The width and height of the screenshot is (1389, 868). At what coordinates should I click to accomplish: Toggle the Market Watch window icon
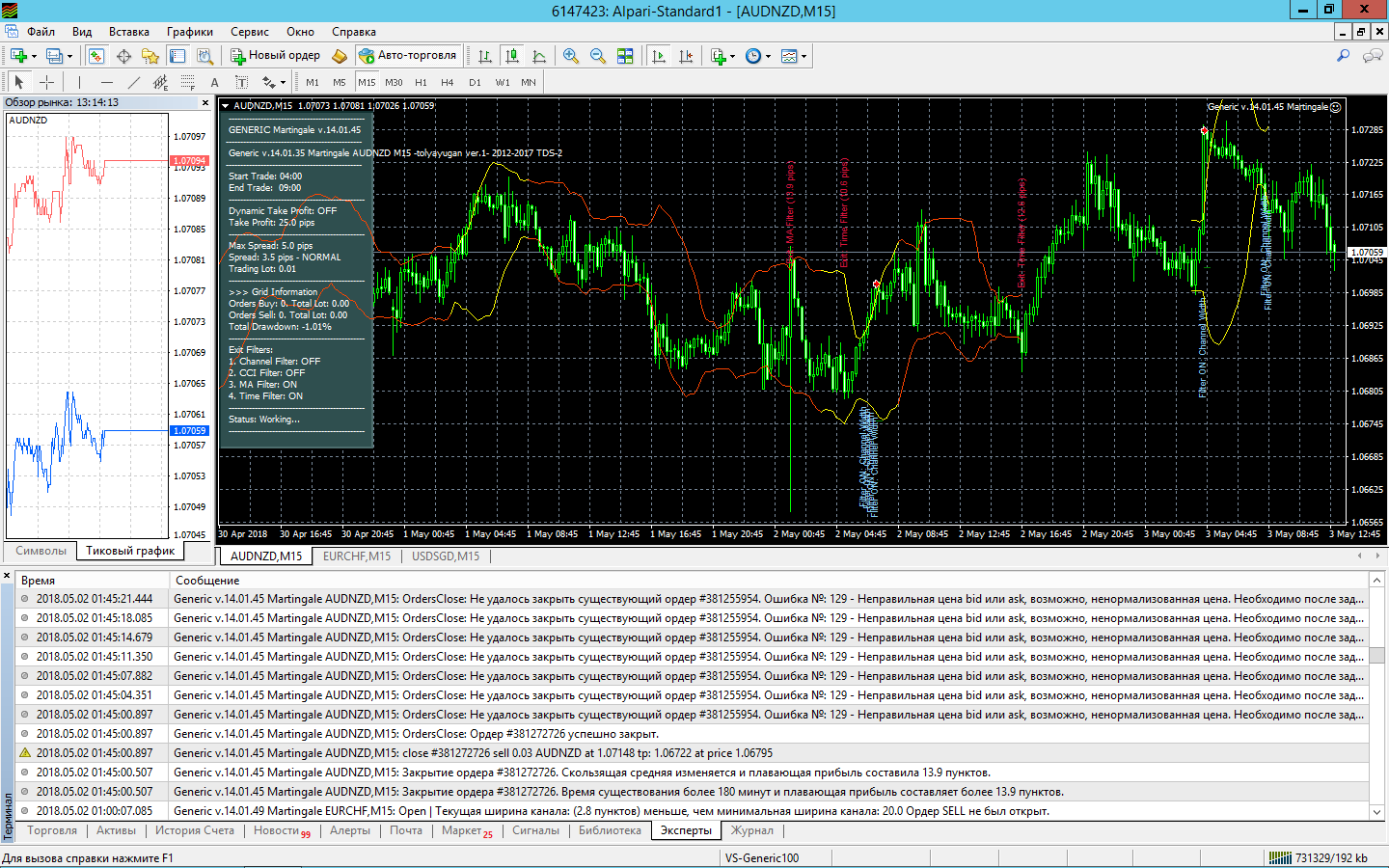96,56
